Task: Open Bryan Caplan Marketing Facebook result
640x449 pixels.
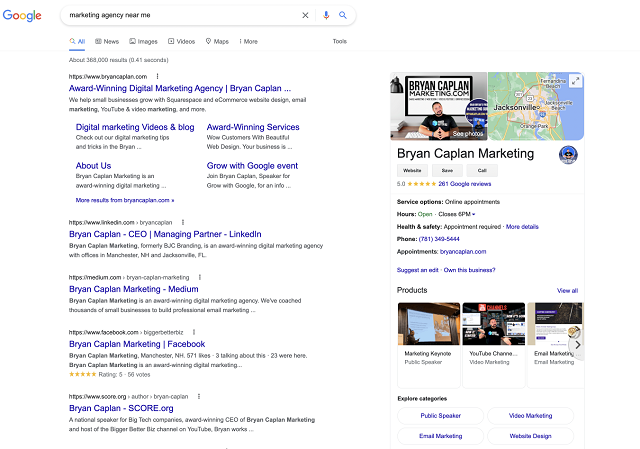Action: (x=137, y=344)
